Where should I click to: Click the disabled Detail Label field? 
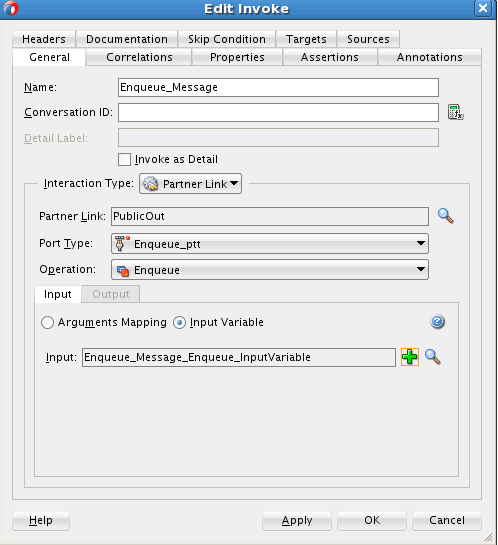[x=278, y=138]
